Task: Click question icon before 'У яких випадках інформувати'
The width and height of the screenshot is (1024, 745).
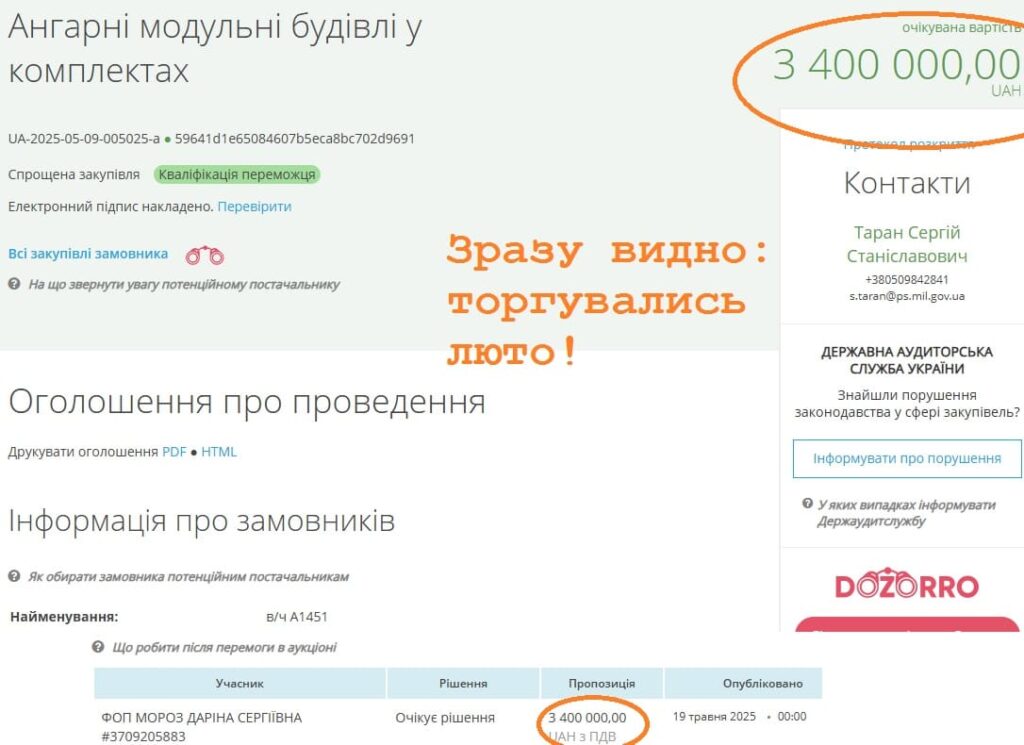Action: point(807,504)
